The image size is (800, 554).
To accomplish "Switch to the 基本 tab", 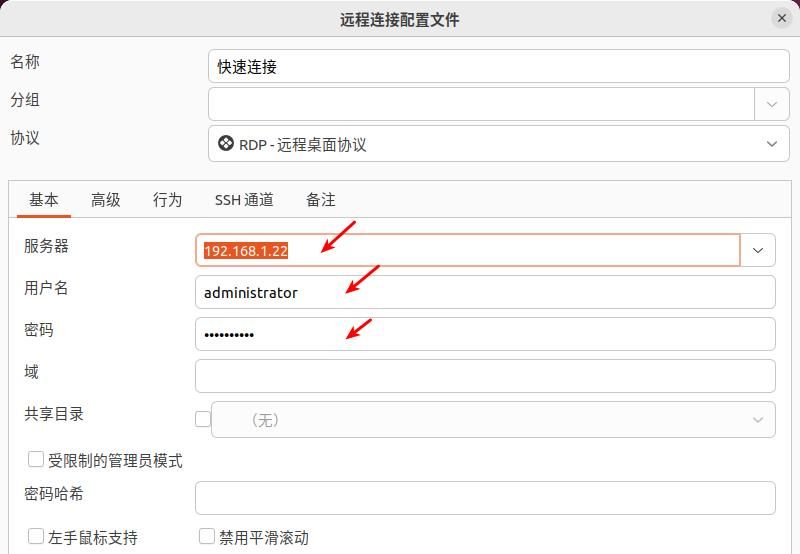I will coord(44,199).
